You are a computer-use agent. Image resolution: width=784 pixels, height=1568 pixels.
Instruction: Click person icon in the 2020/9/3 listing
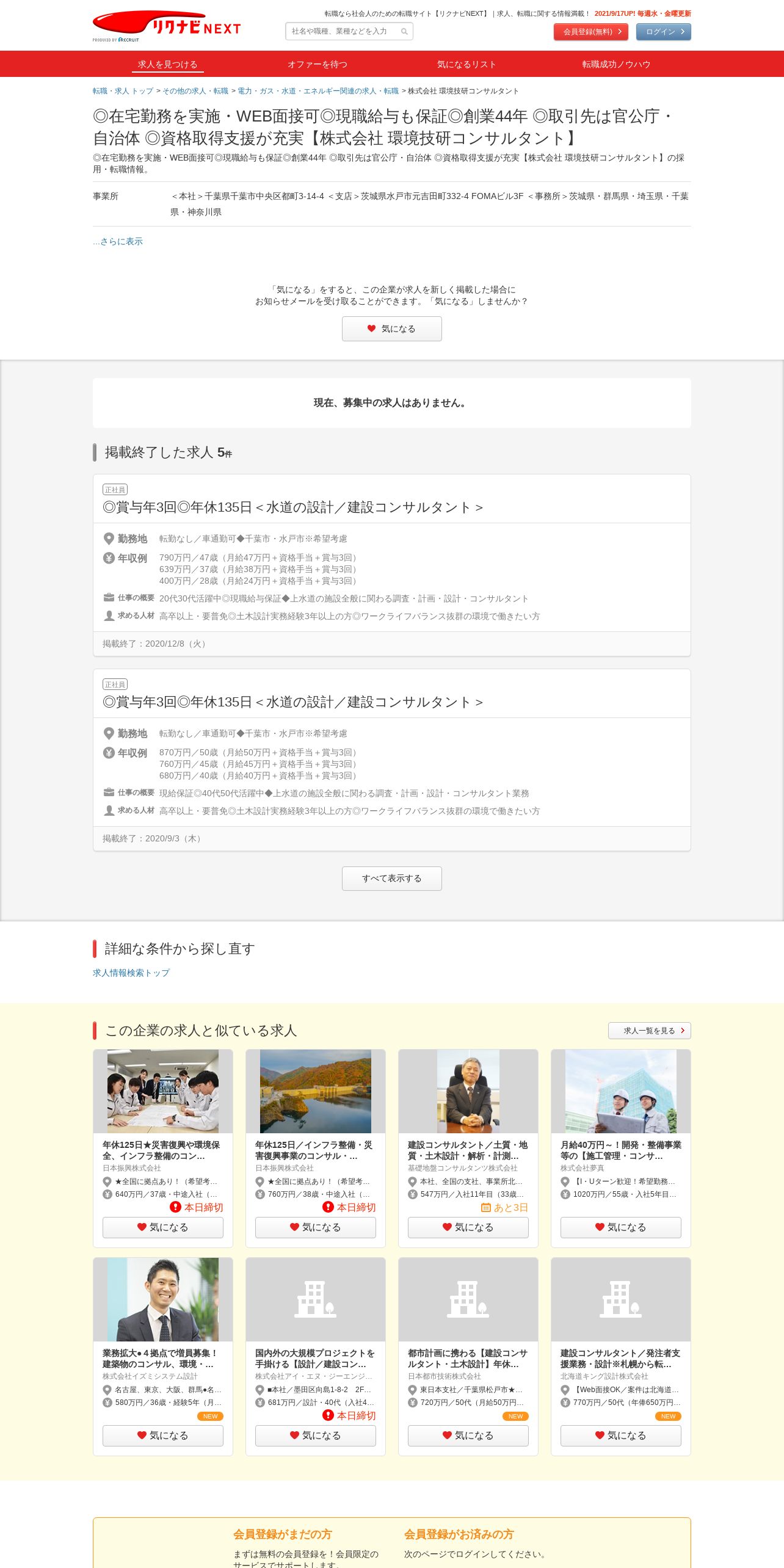point(109,810)
